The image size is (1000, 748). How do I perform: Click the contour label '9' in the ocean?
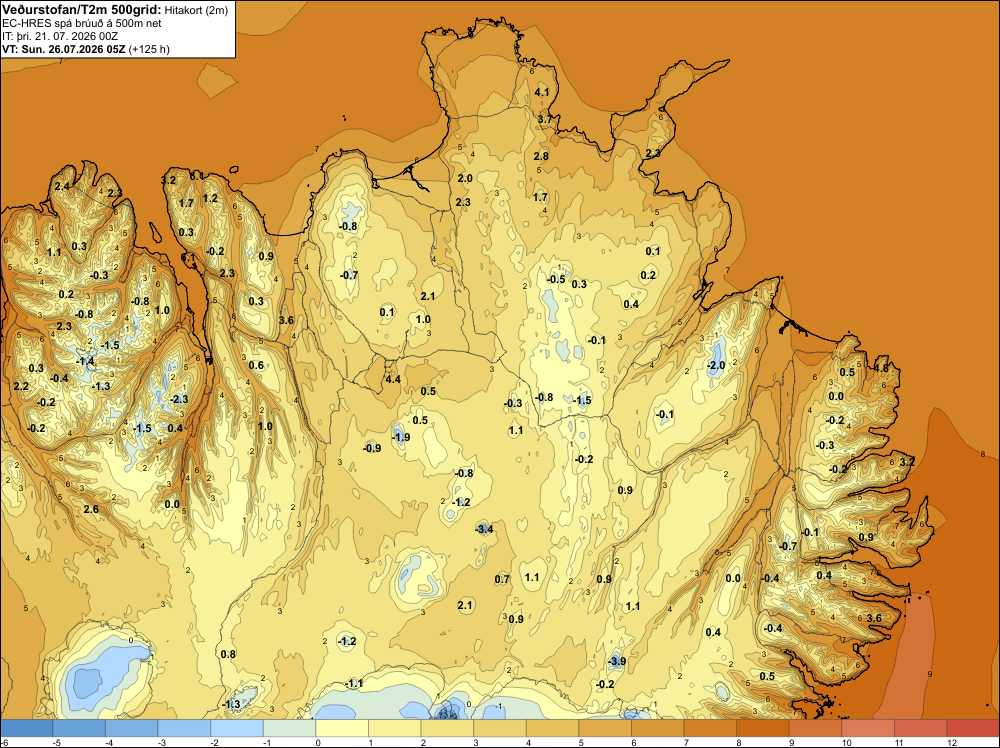click(x=930, y=674)
